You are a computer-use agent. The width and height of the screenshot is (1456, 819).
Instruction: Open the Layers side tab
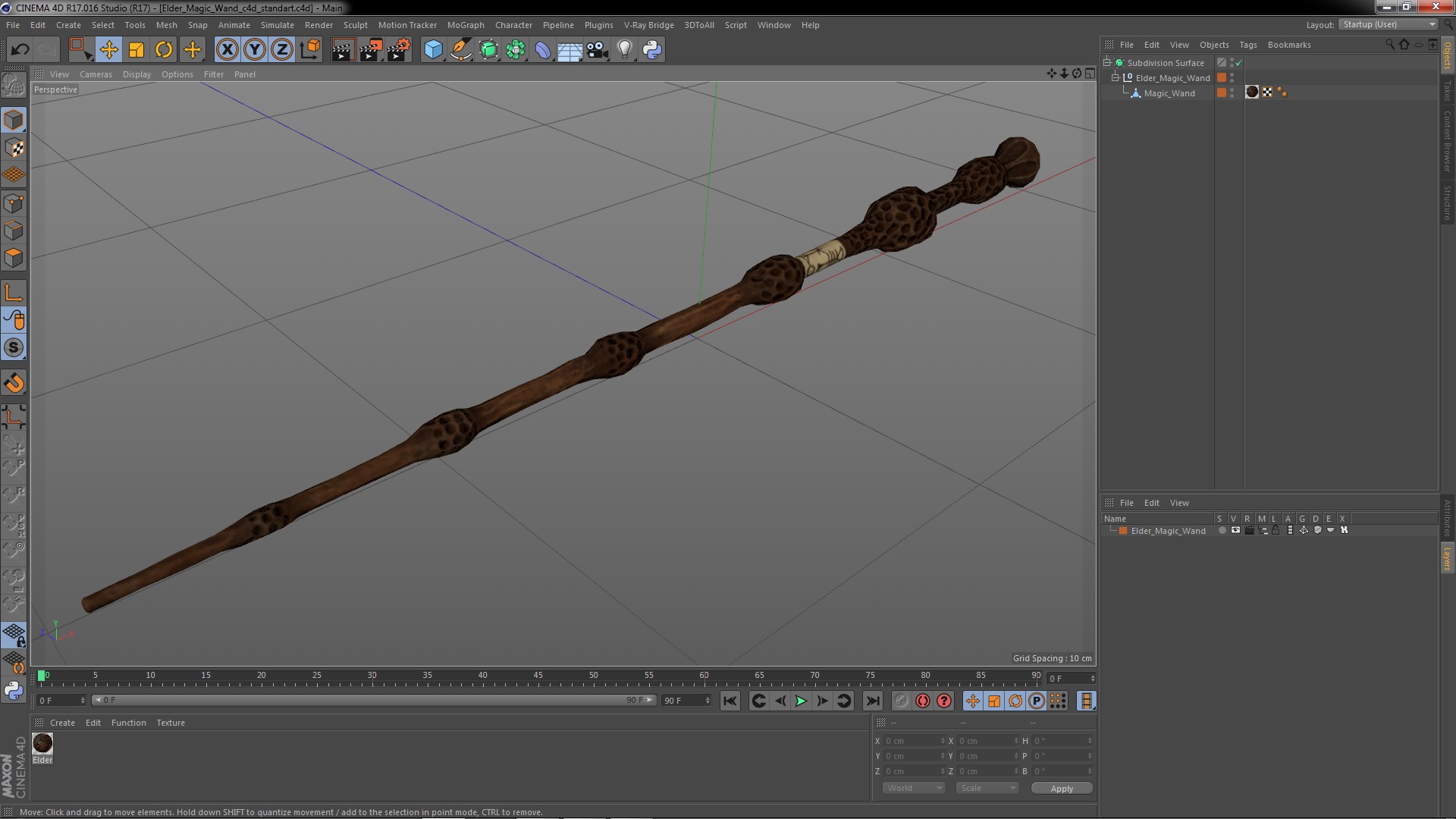click(1448, 558)
